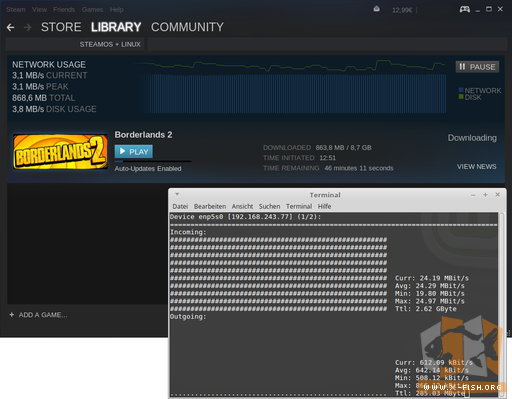Pause the current download
The height and width of the screenshot is (399, 512).
[477, 67]
